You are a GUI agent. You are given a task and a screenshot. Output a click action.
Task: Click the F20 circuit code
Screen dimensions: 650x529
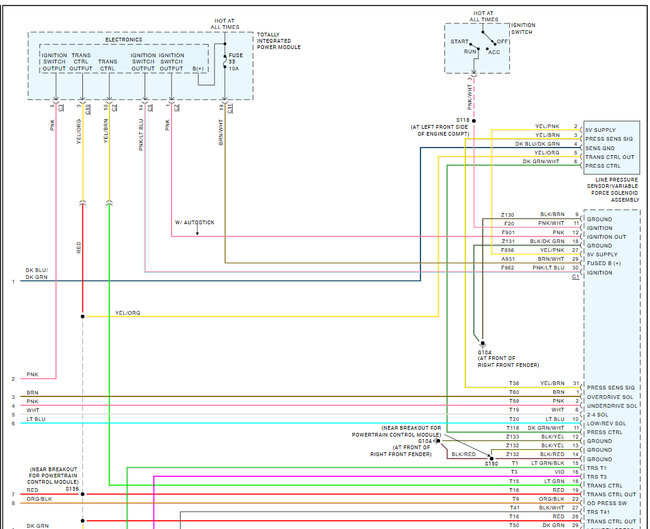pyautogui.click(x=509, y=224)
